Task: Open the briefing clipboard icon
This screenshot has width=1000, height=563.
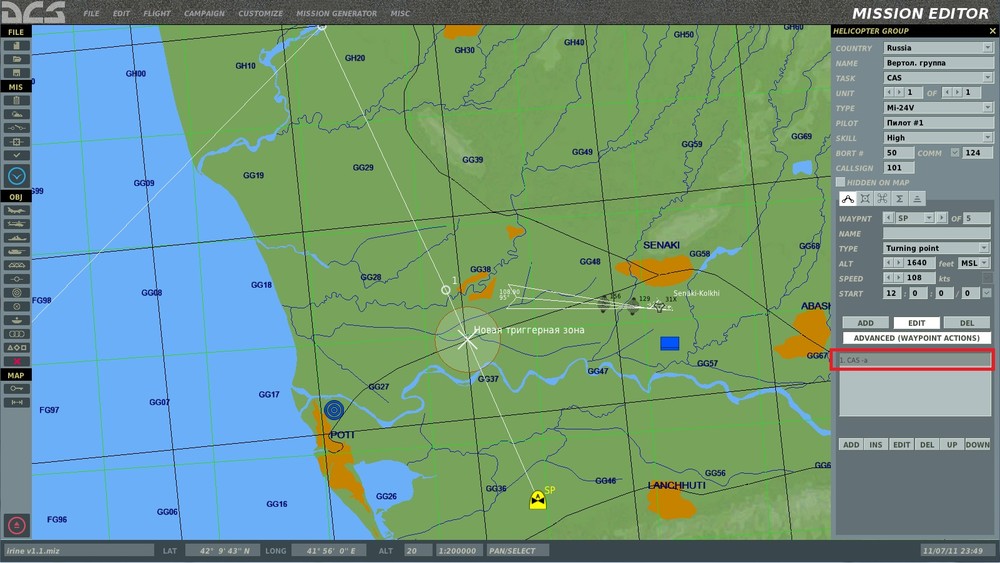Action: pos(17,100)
